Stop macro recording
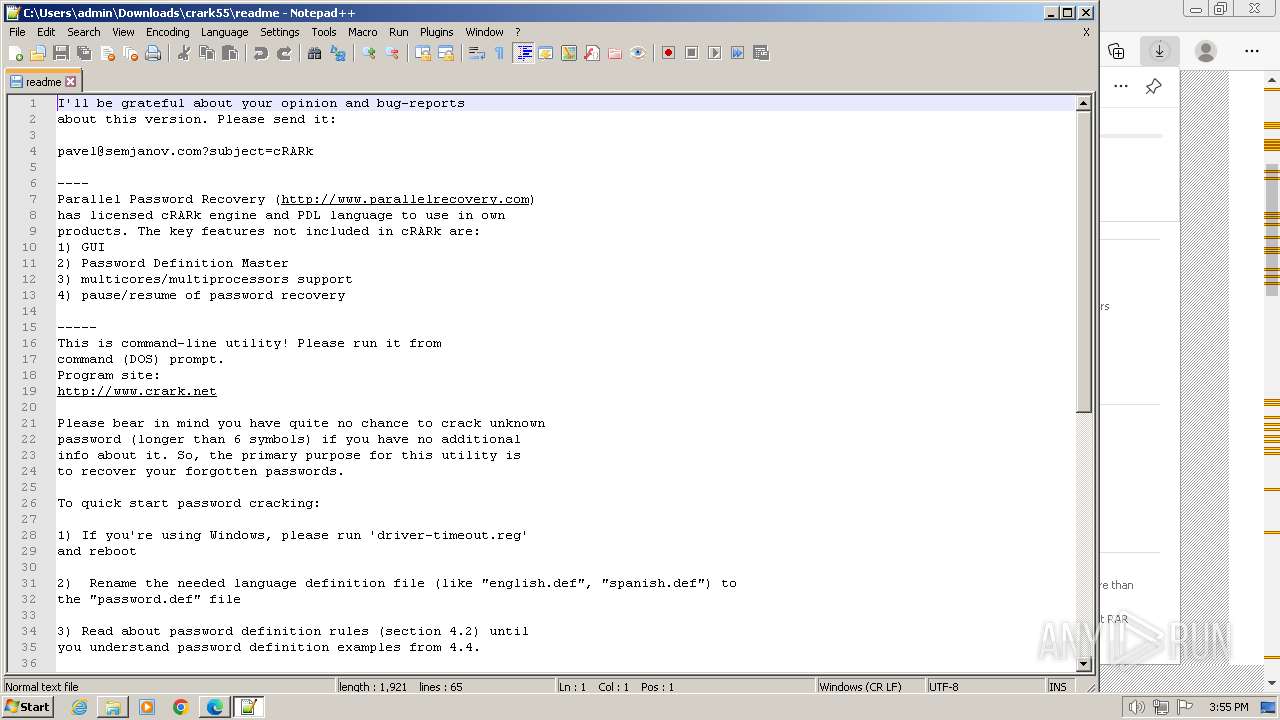This screenshot has width=1280, height=720. (691, 53)
